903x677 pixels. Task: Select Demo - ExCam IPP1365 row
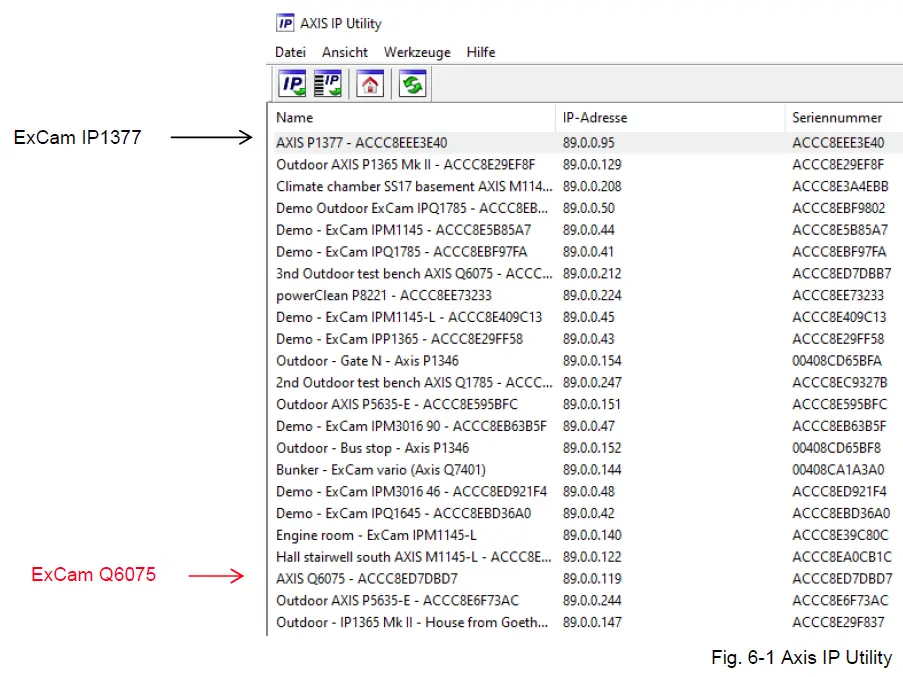[x=586, y=339]
